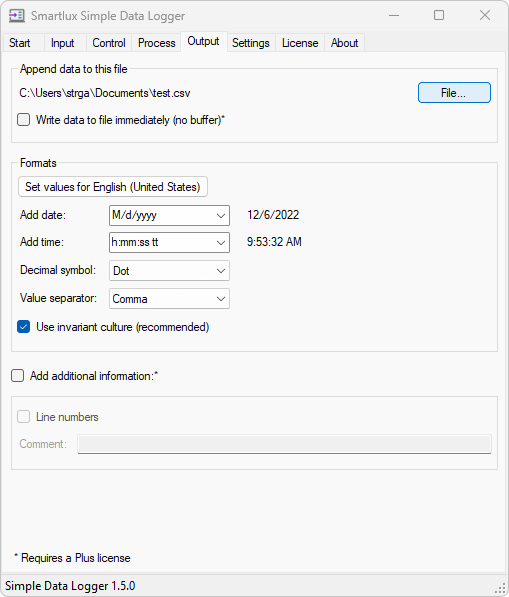Expand the Decimal symbol dropdown
Screen dimensions: 509x597
click(x=169, y=271)
